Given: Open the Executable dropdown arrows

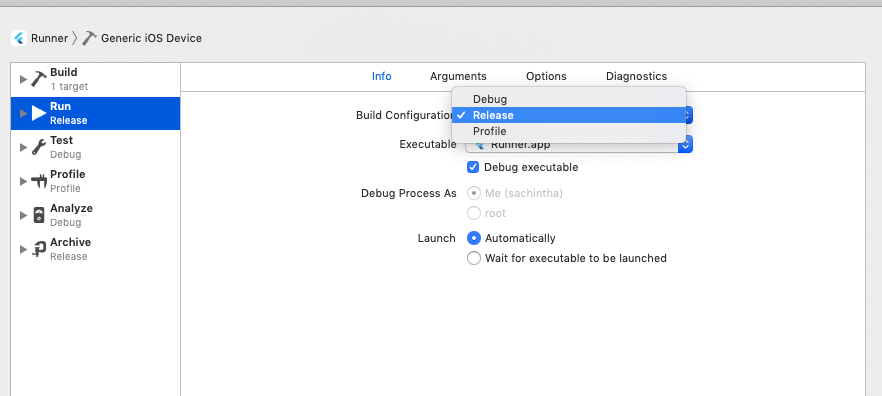Looking at the screenshot, I should pos(686,145).
